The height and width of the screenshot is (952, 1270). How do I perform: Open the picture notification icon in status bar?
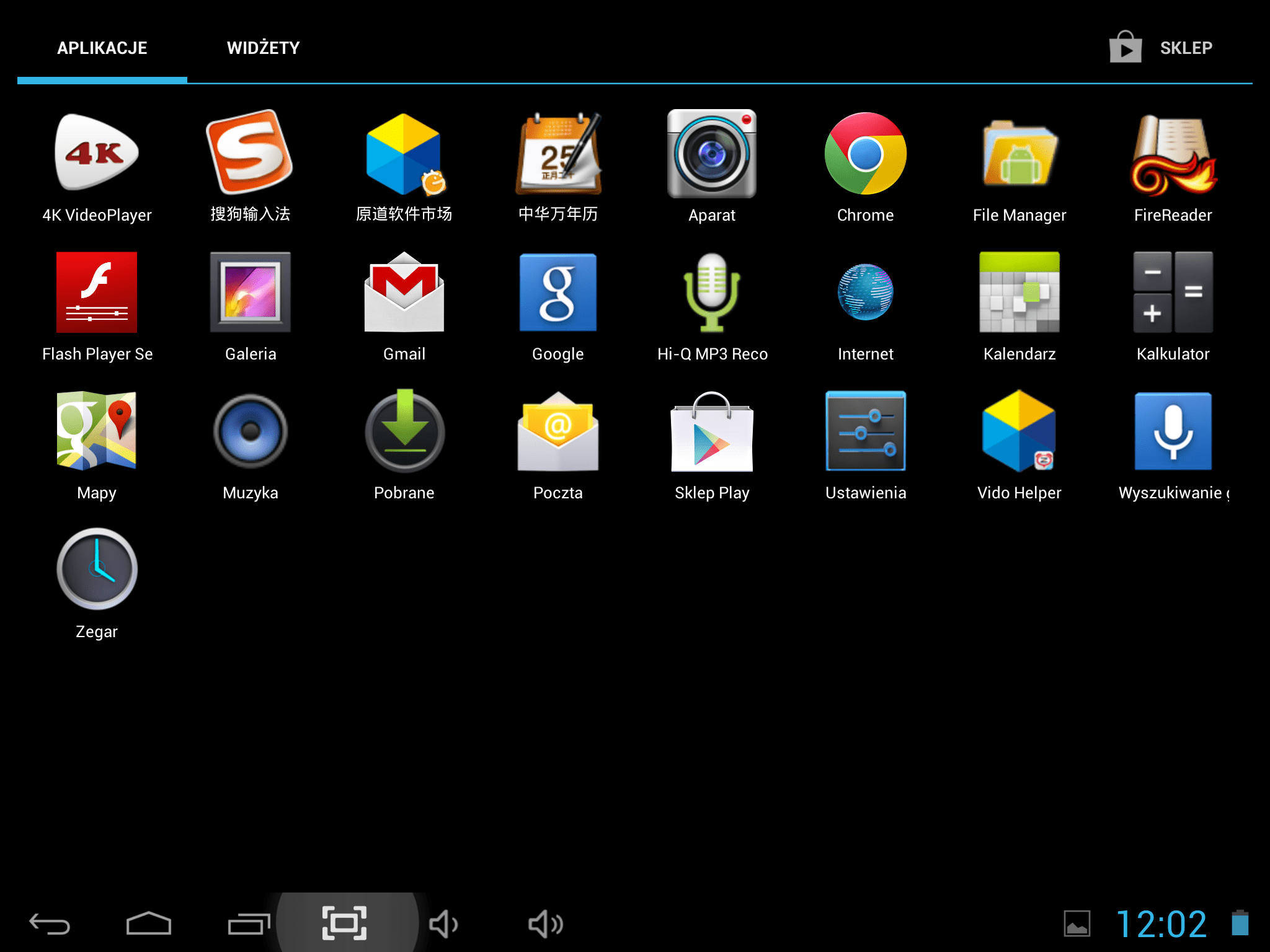pyautogui.click(x=1077, y=923)
